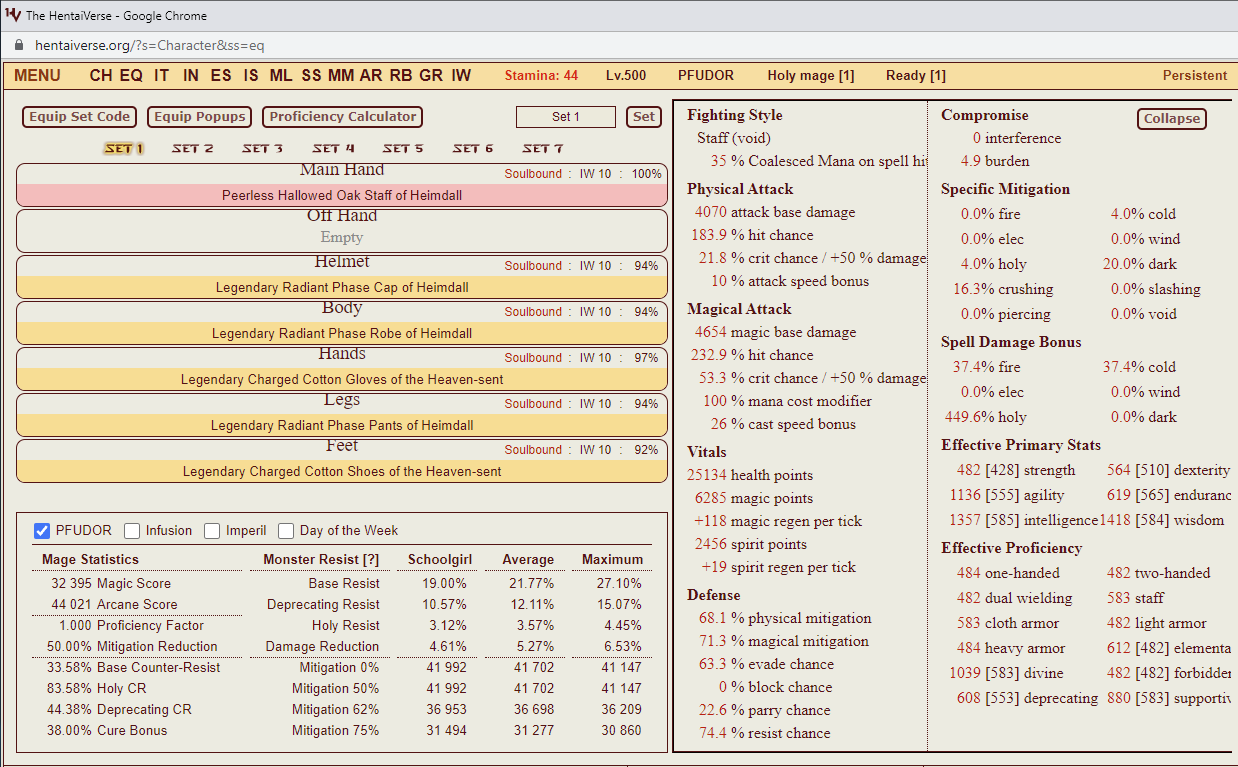Click Legendary Charged Cotton Shoes of the Heaven-sent

(342, 472)
